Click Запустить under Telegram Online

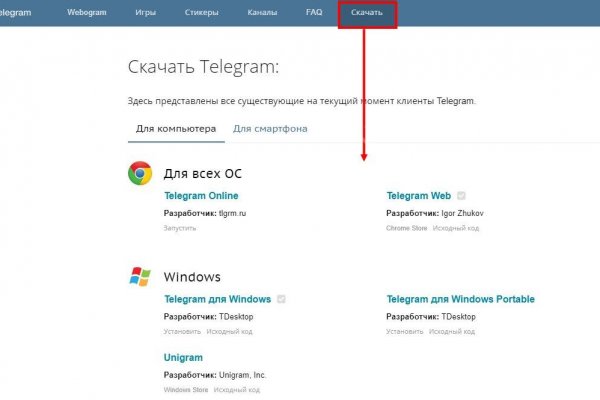coord(181,228)
